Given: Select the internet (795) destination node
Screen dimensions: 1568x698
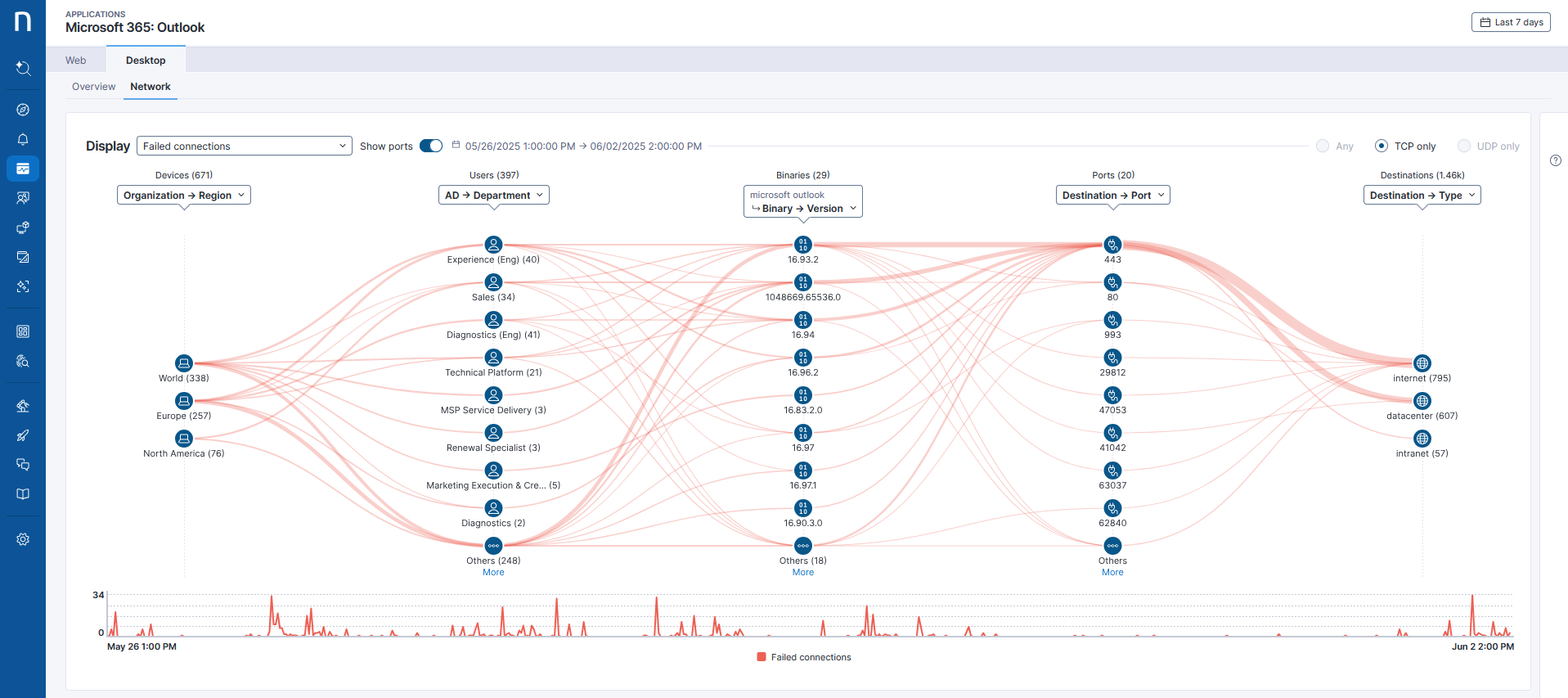Looking at the screenshot, I should pyautogui.click(x=1422, y=363).
